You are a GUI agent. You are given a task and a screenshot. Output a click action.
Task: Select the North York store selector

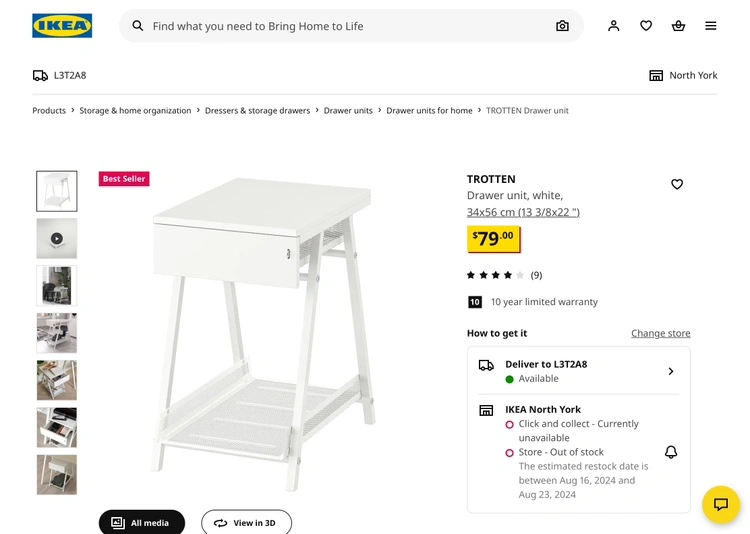[683, 75]
